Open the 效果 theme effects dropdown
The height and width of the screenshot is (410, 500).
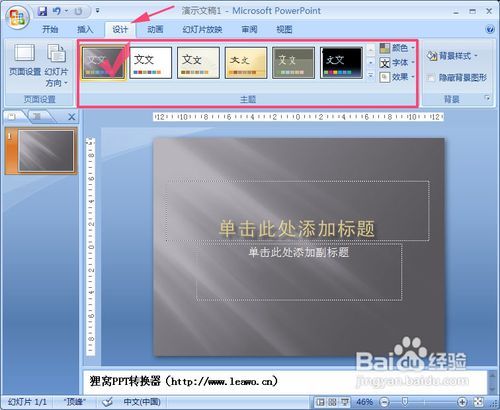point(397,77)
